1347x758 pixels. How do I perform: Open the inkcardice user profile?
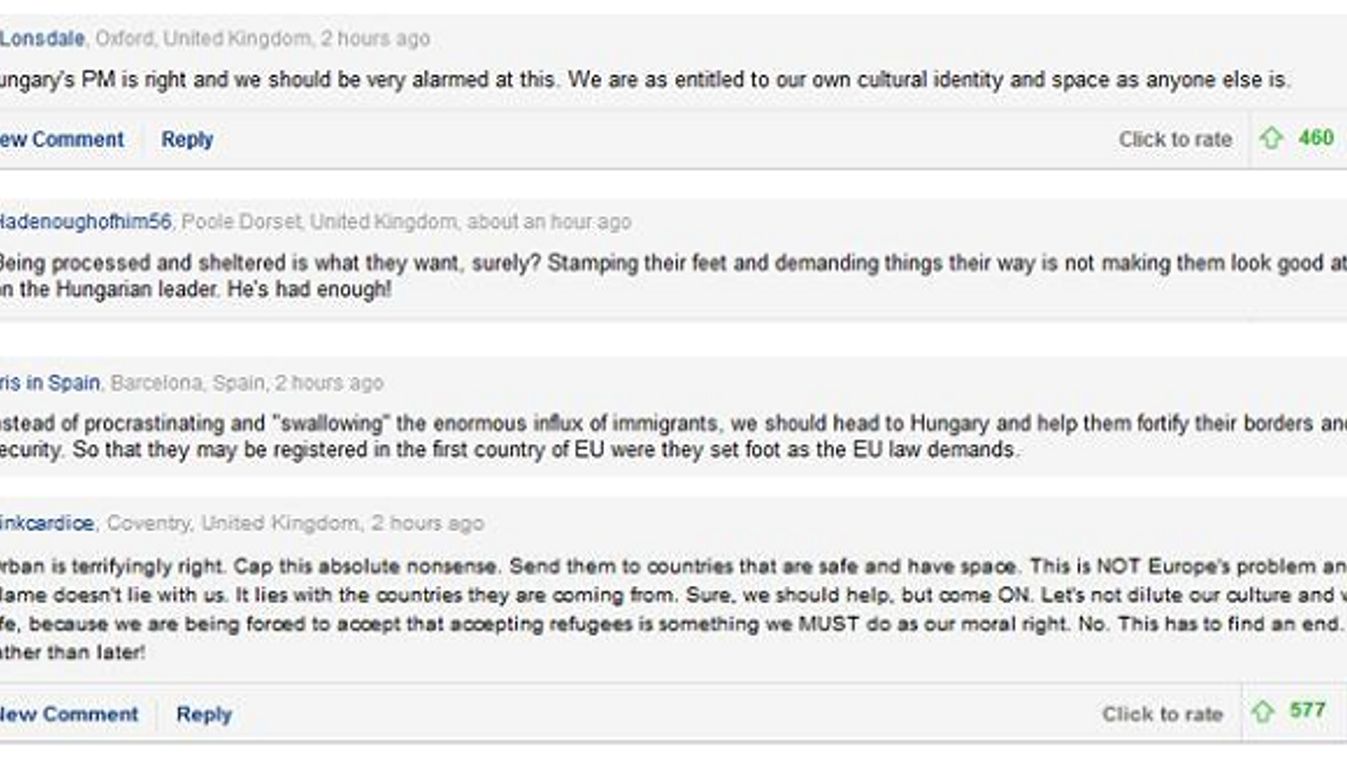coord(47,523)
